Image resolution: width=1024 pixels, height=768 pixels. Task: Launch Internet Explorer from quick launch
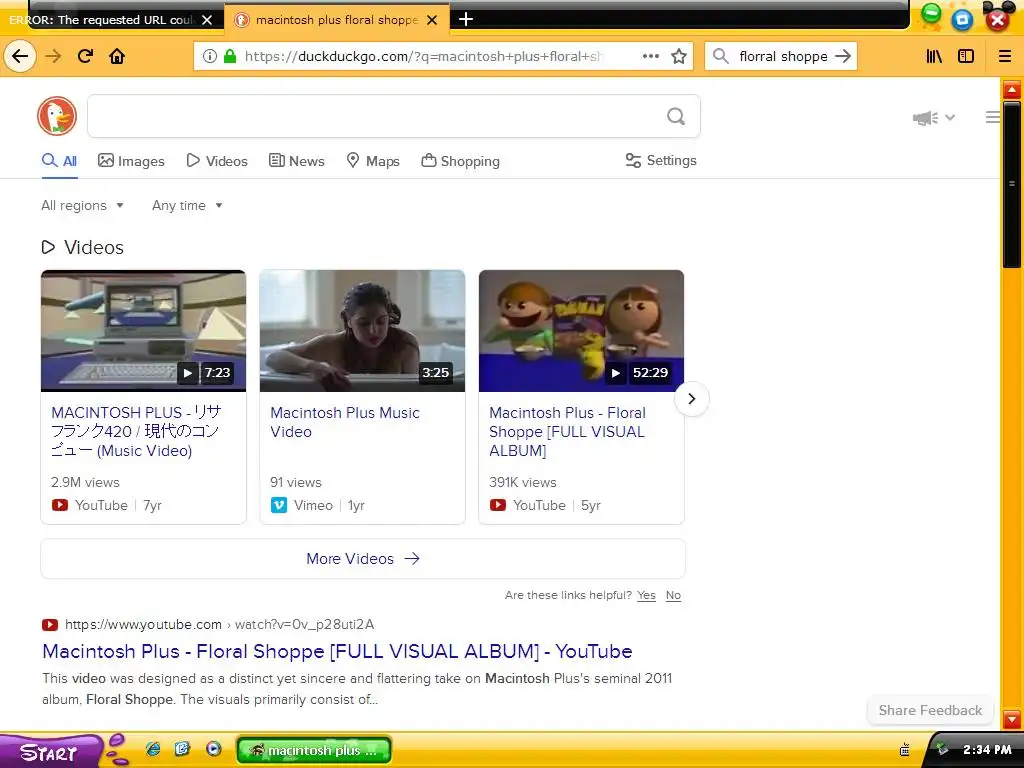click(153, 749)
